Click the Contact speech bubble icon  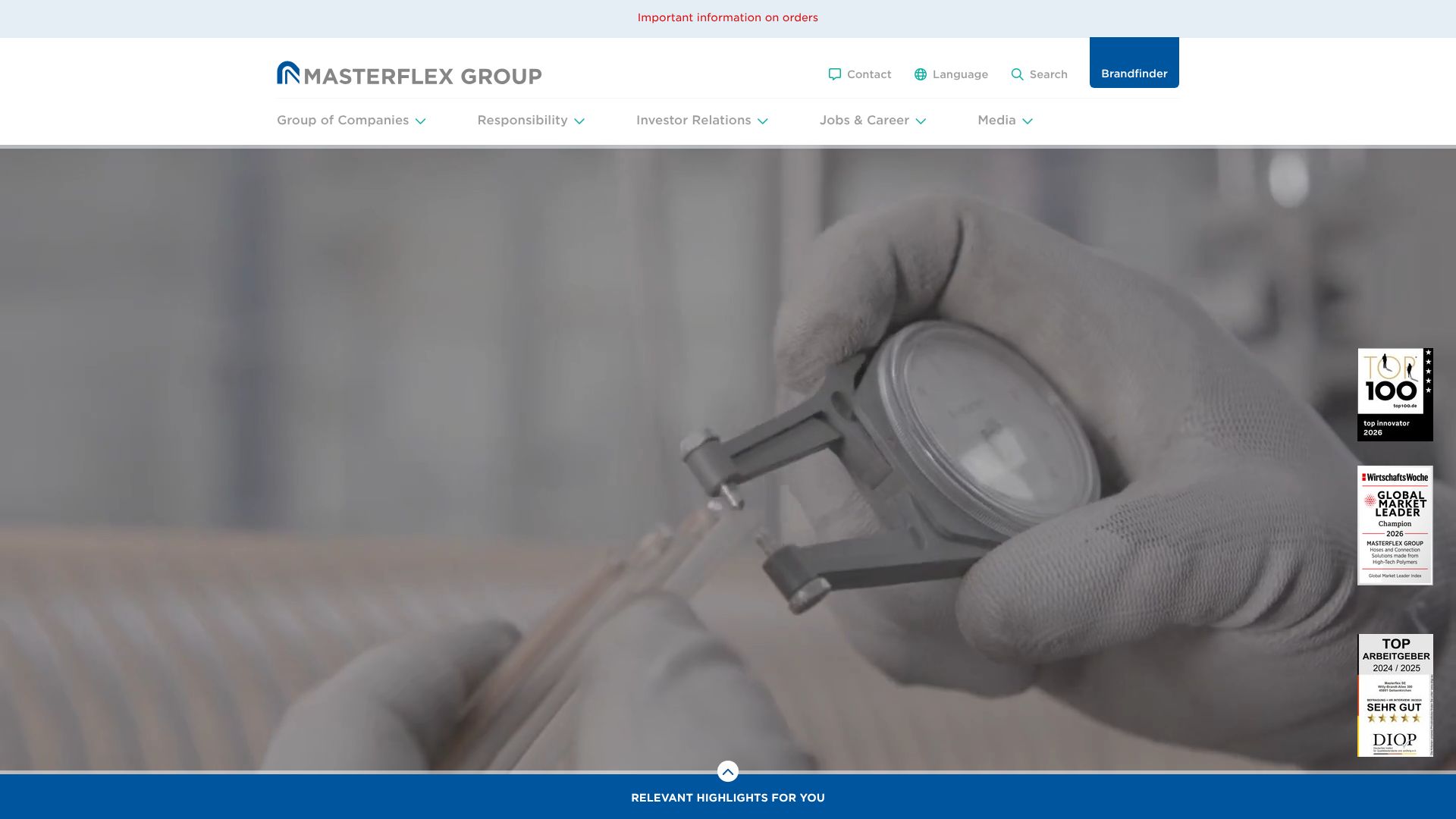834,74
